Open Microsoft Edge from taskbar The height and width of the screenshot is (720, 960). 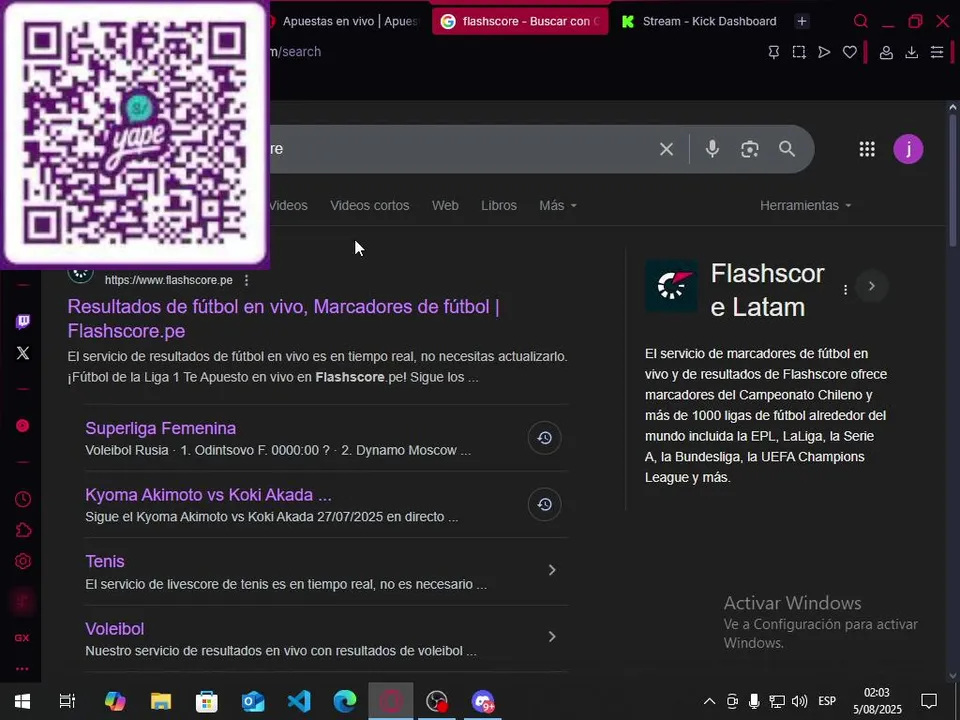point(345,702)
